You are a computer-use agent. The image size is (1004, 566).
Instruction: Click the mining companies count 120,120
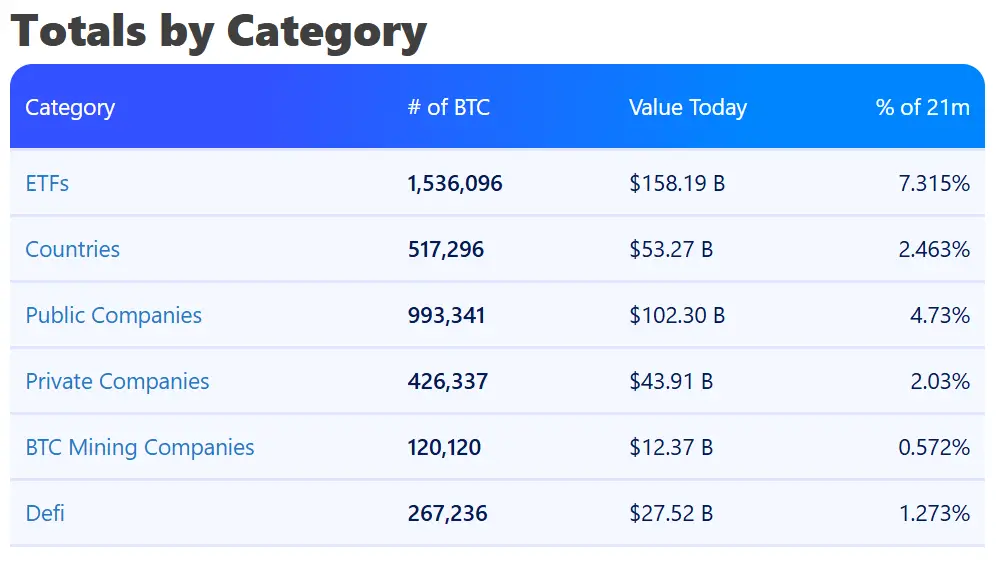click(x=444, y=448)
